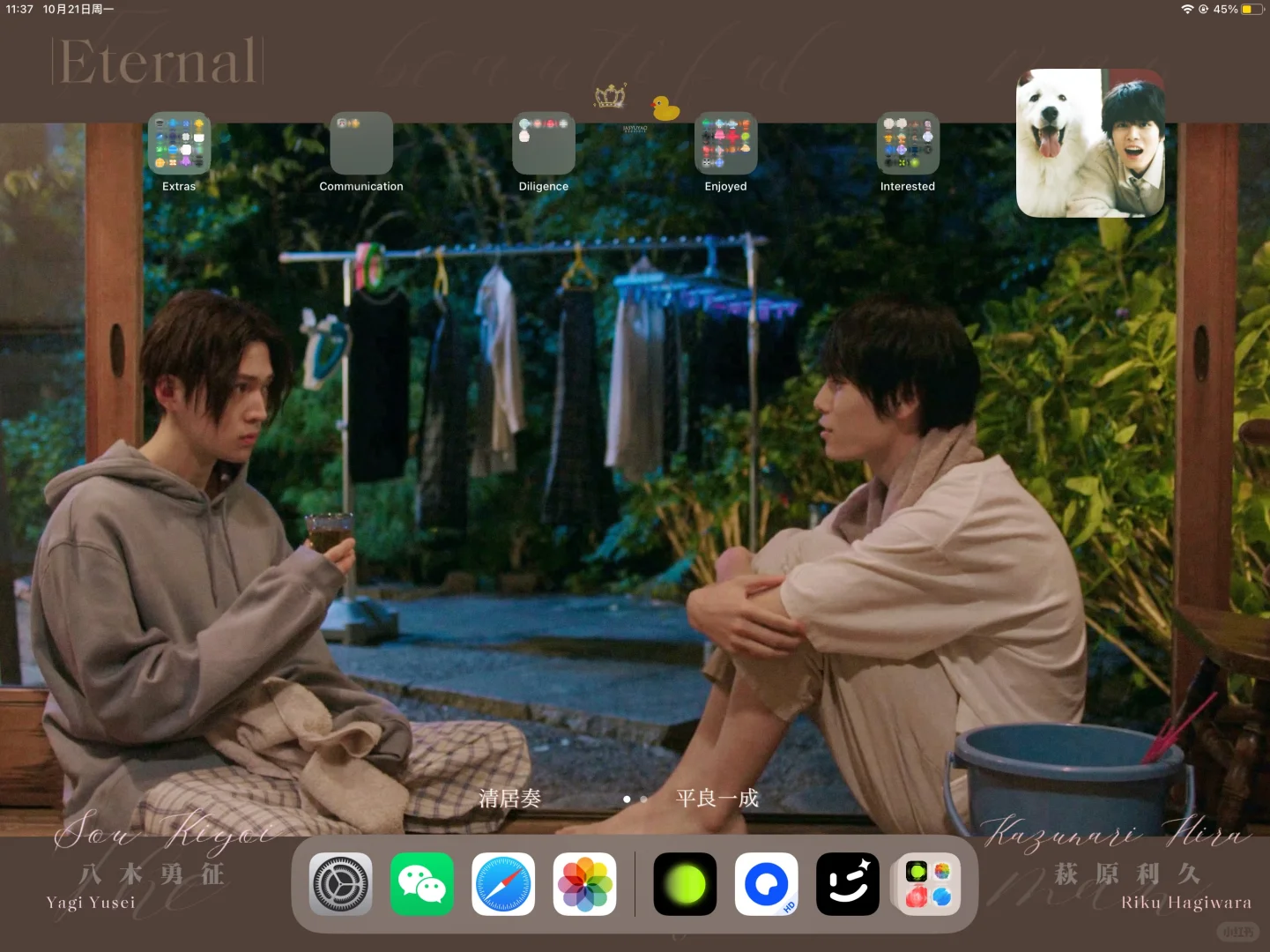Tap the crown widget icon

[x=610, y=95]
